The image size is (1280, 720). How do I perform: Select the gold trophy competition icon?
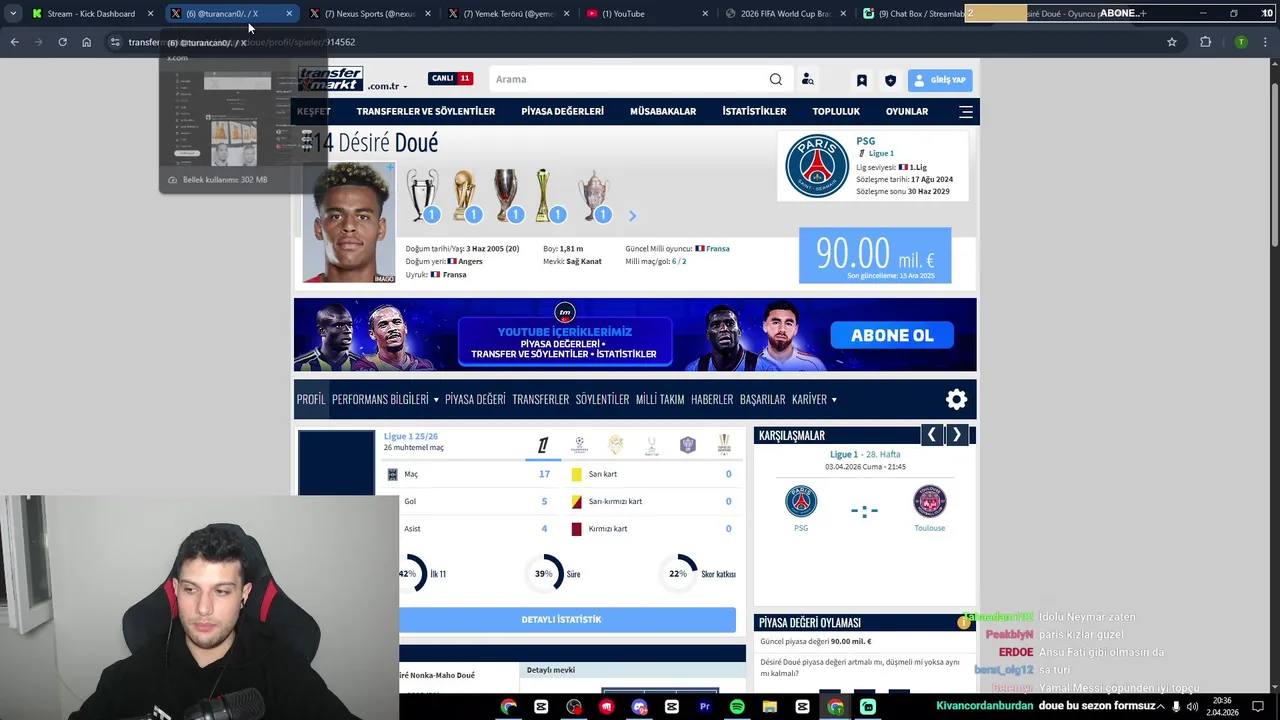click(724, 446)
